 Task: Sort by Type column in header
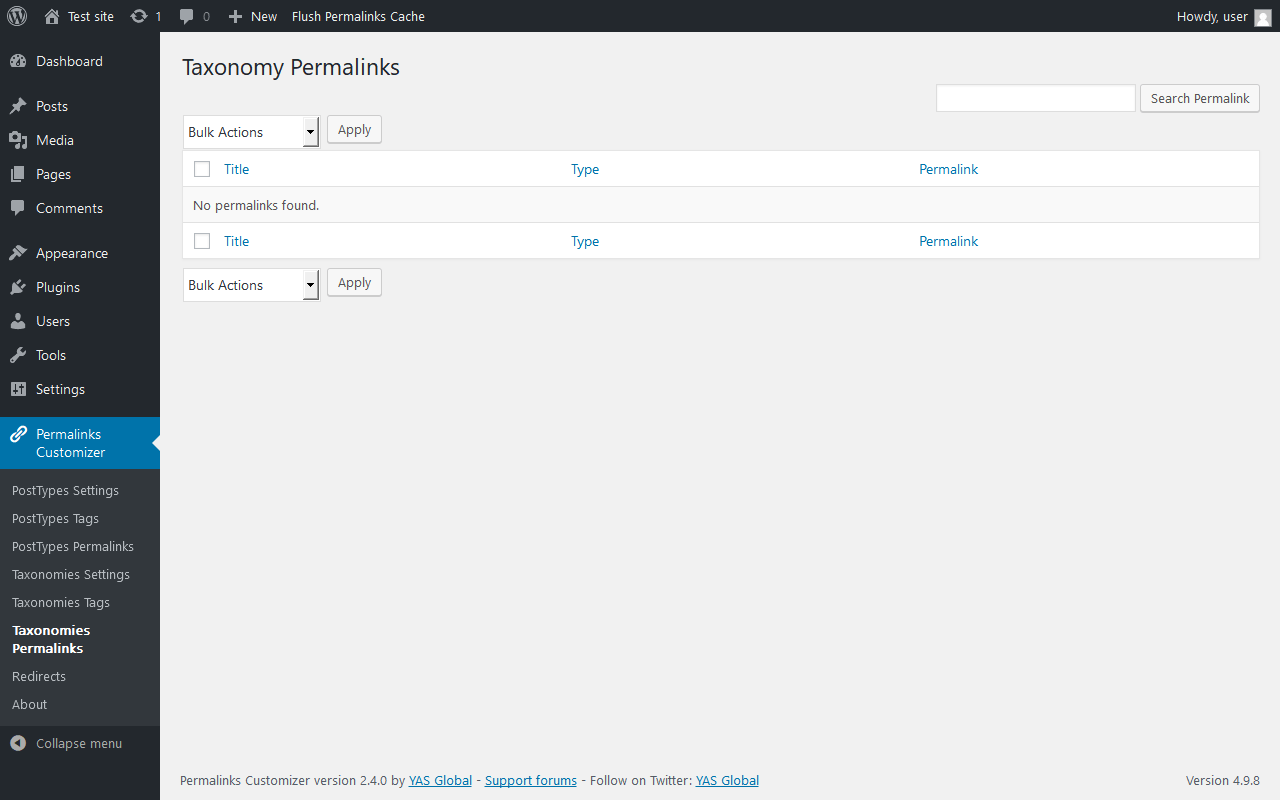585,169
